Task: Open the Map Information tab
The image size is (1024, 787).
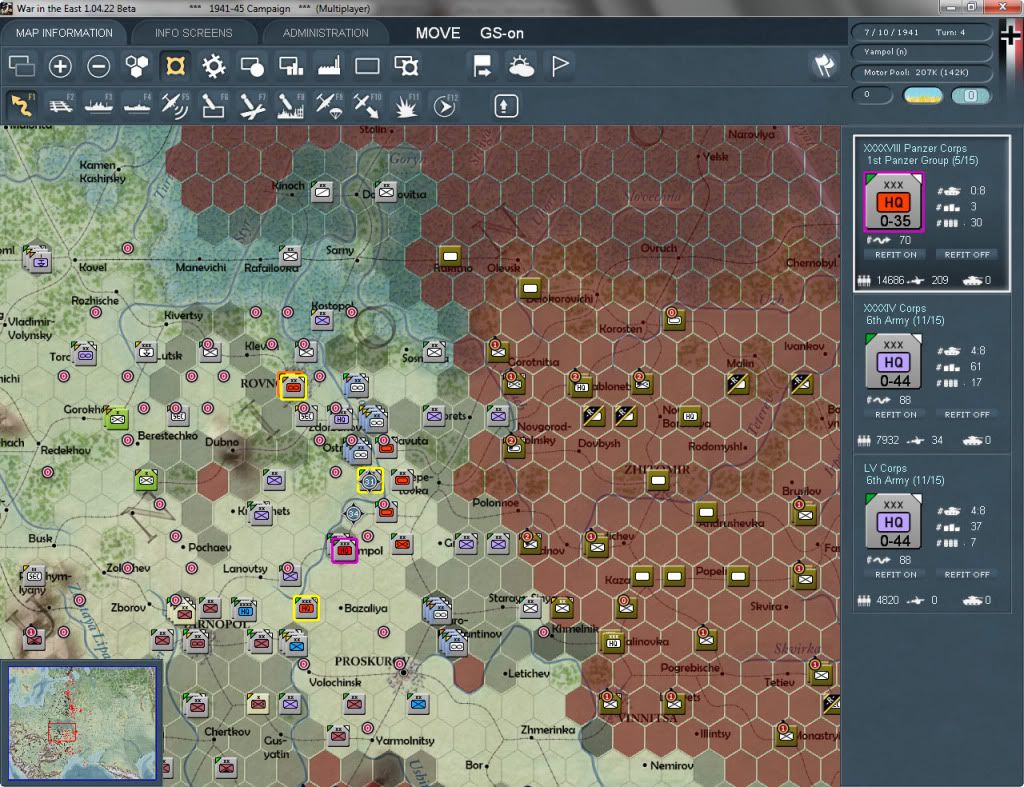Action: (x=64, y=33)
